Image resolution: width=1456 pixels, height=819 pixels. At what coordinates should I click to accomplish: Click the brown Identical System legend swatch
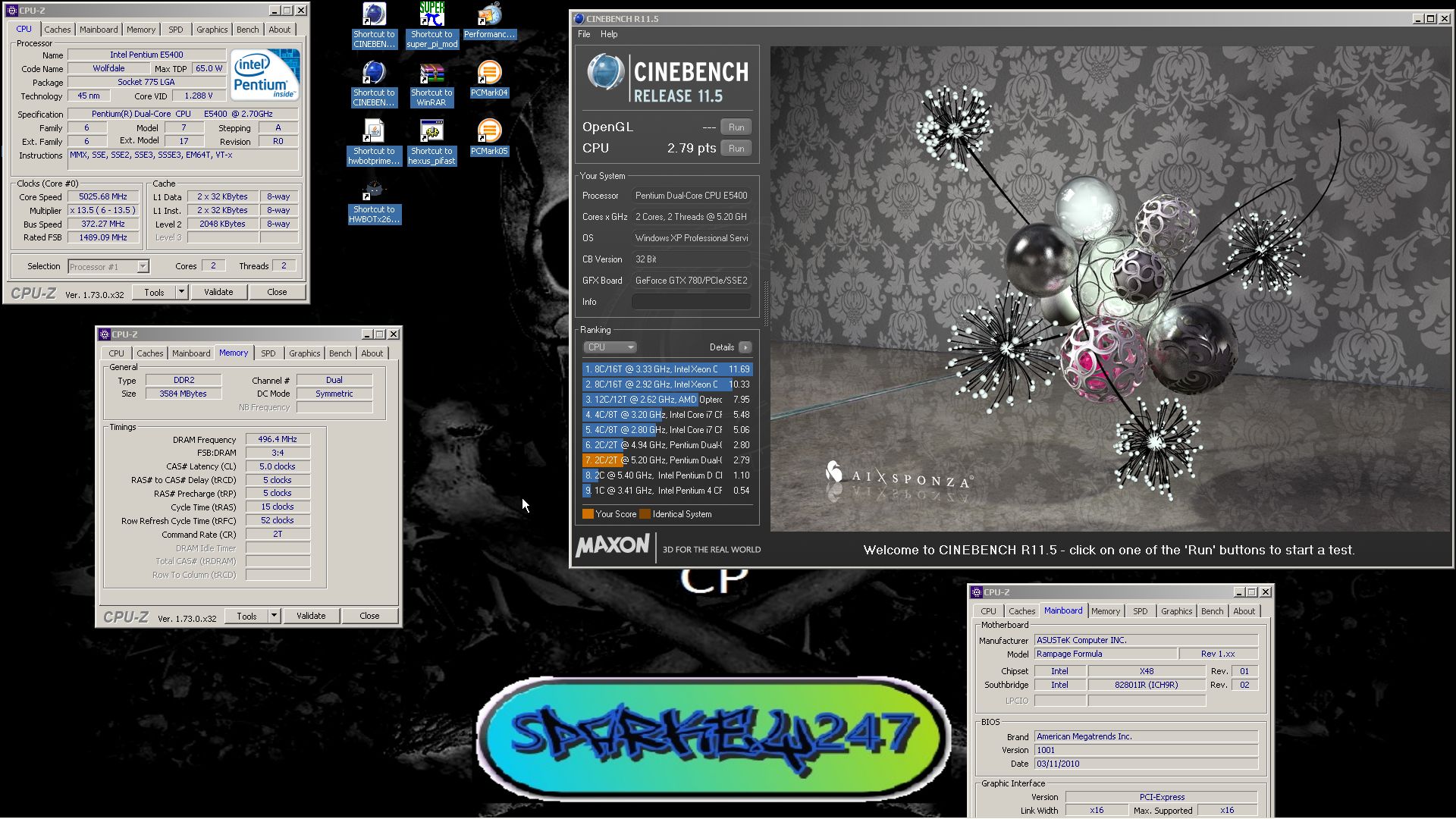645,514
